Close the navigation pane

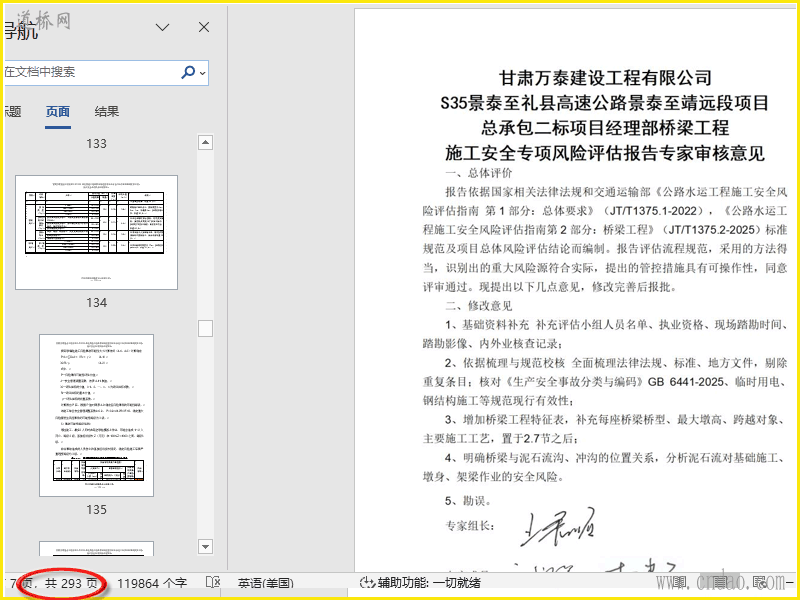(204, 27)
